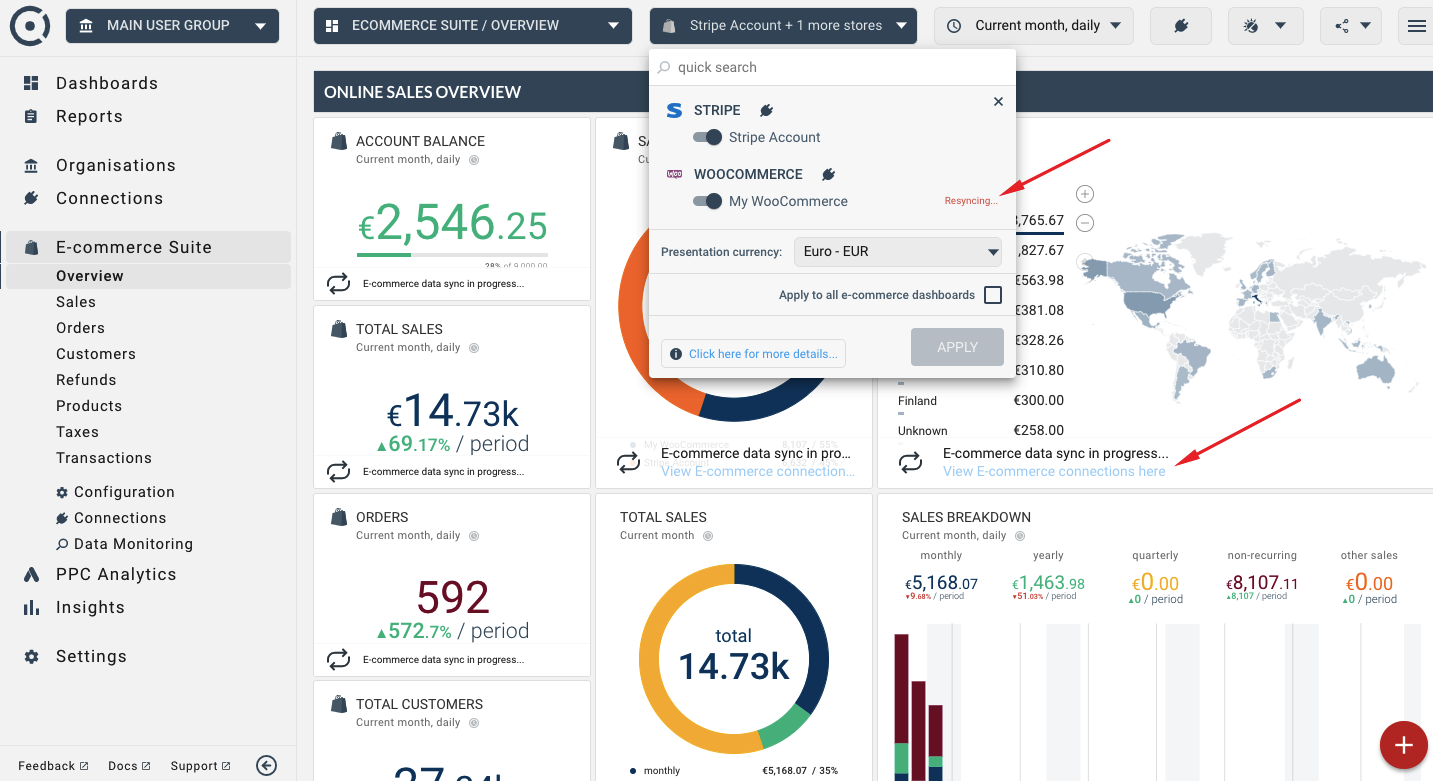This screenshot has width=1433, height=781.
Task: Click the red add floating button
Action: coord(1403,745)
